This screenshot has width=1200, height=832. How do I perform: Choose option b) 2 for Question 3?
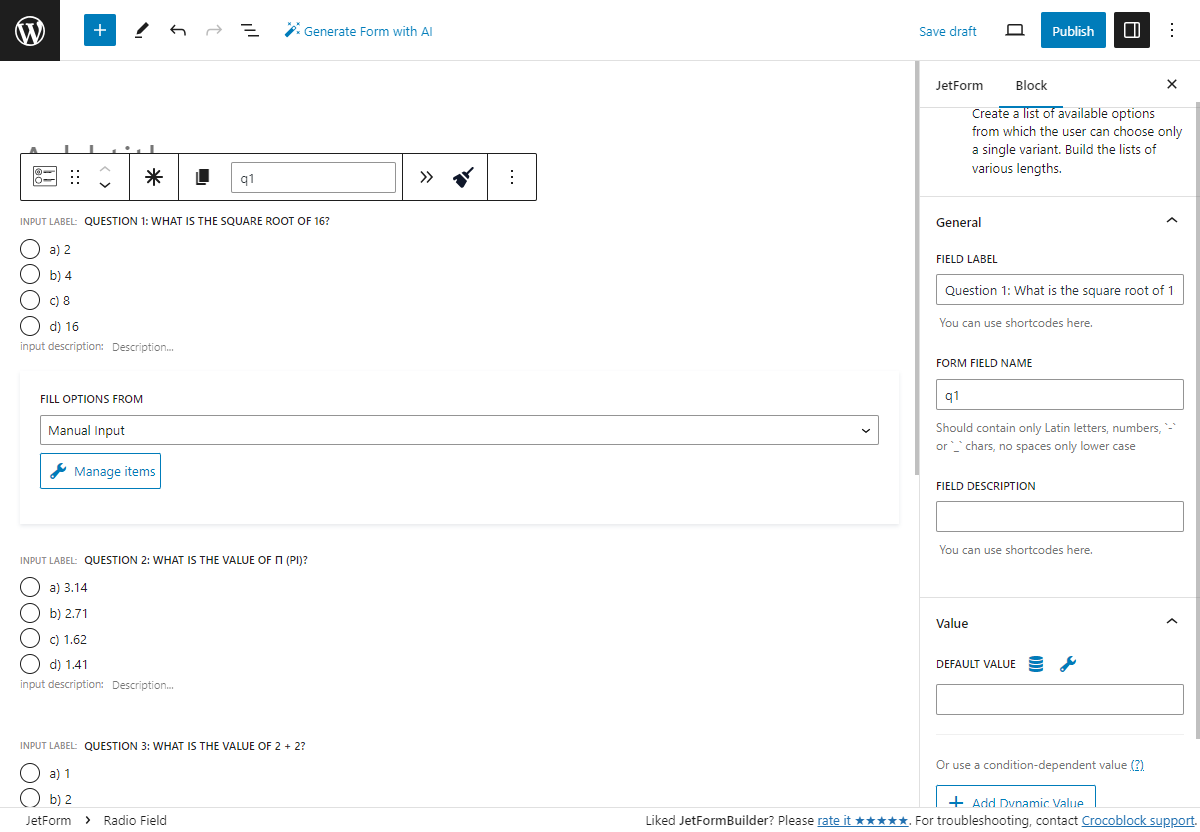point(29,798)
